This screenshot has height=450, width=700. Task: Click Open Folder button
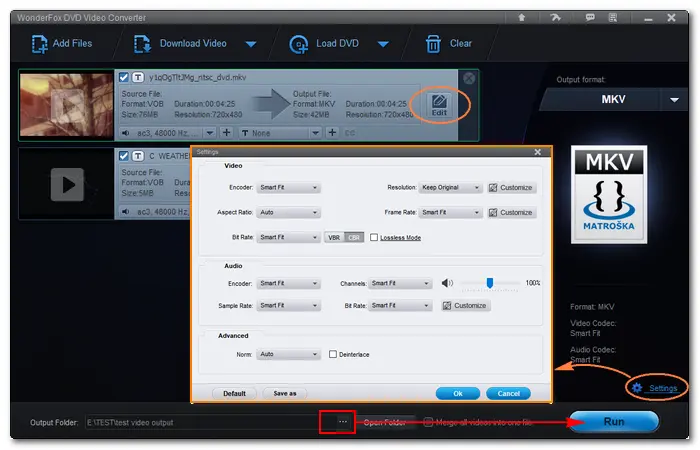[x=384, y=422]
